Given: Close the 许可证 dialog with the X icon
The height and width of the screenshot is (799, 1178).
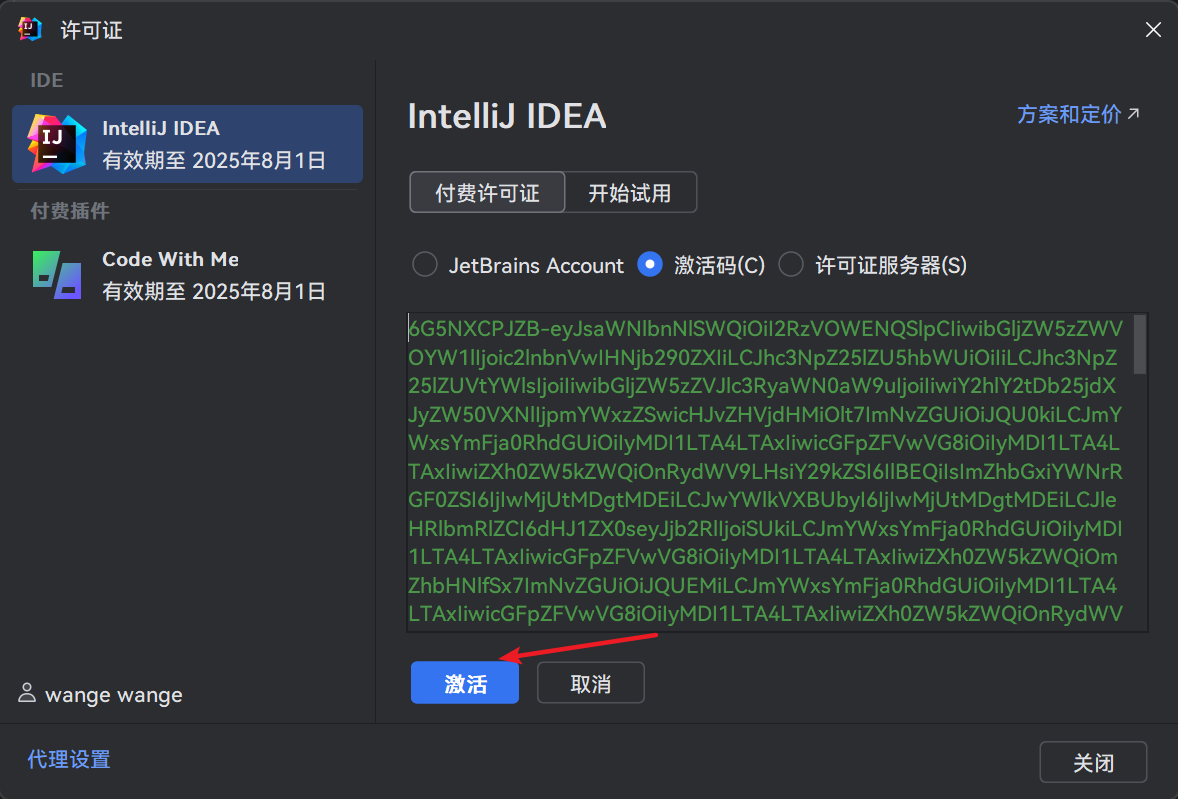Looking at the screenshot, I should (1153, 30).
